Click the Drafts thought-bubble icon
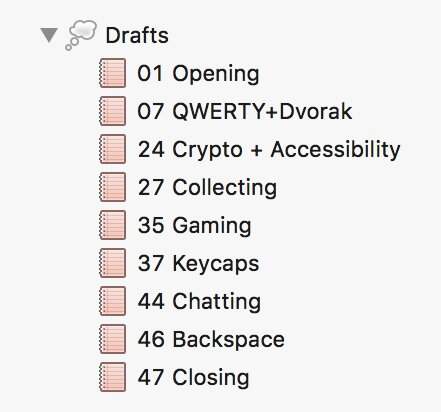This screenshot has width=441, height=412. pos(81,35)
